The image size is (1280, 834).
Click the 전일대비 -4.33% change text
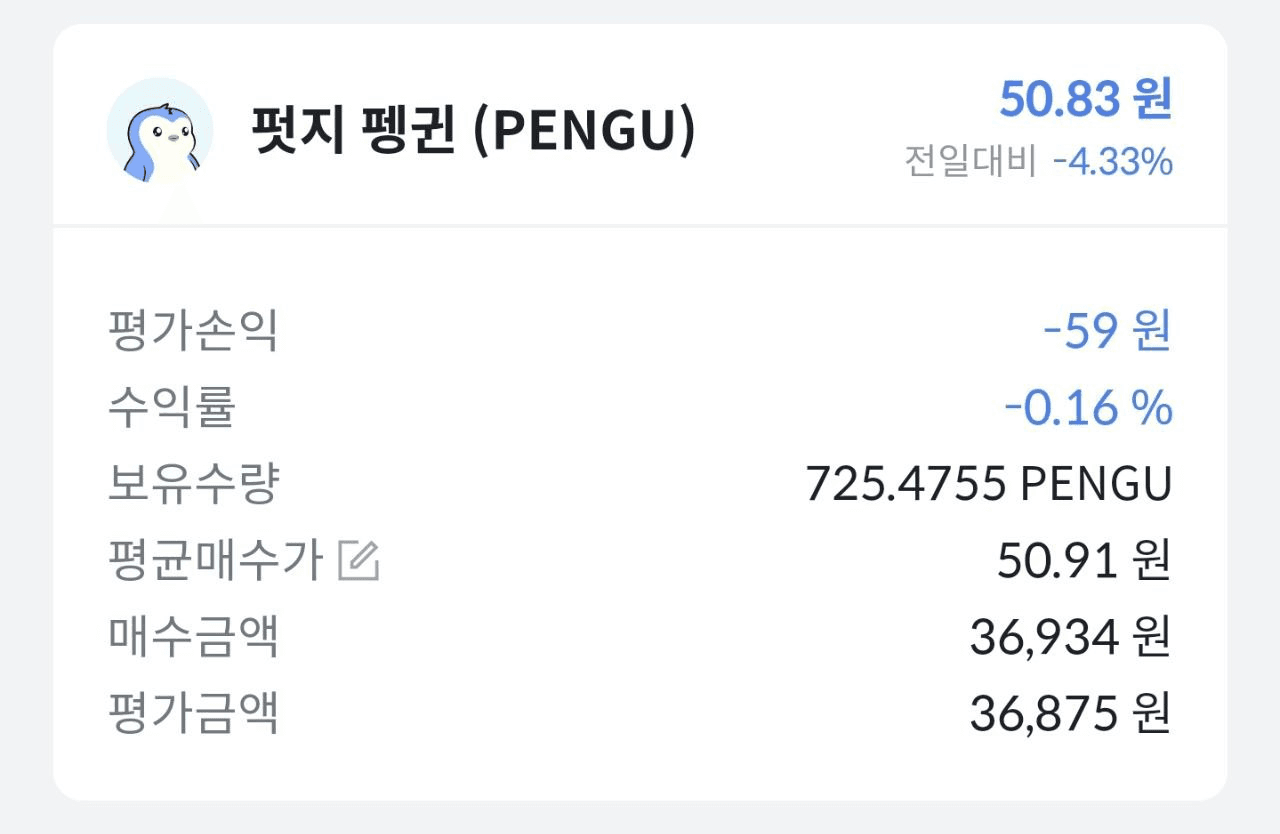click(1038, 161)
